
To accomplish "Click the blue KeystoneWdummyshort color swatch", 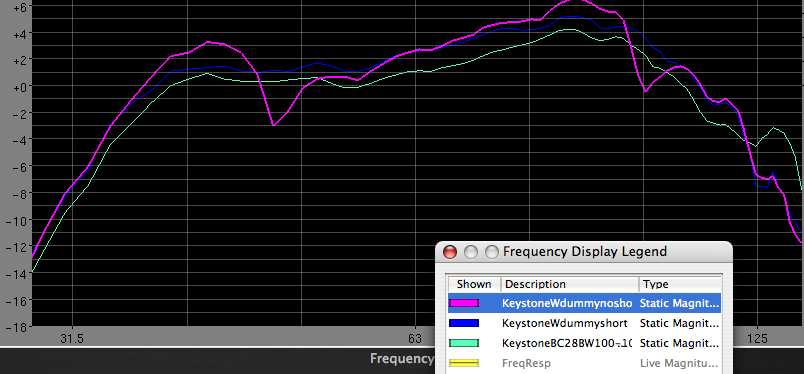I will click(464, 323).
